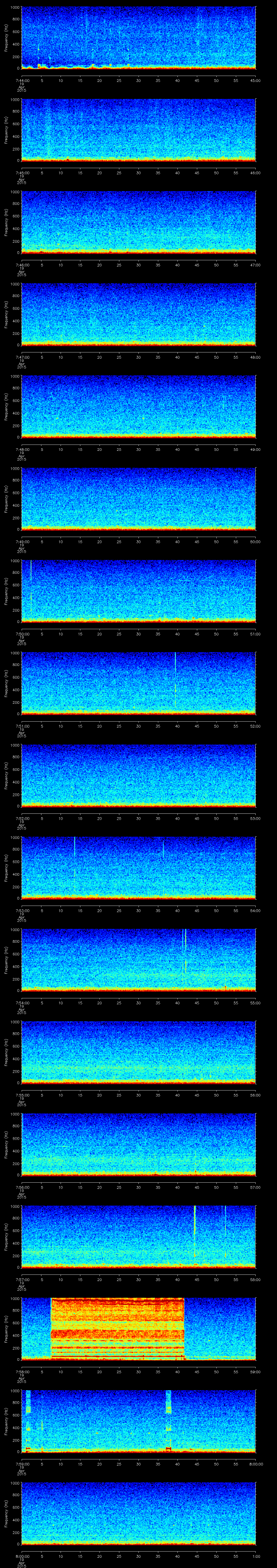Click the spectrogram panel starting at 7:48:00
This screenshot has width=277, height=1568.
138,407
